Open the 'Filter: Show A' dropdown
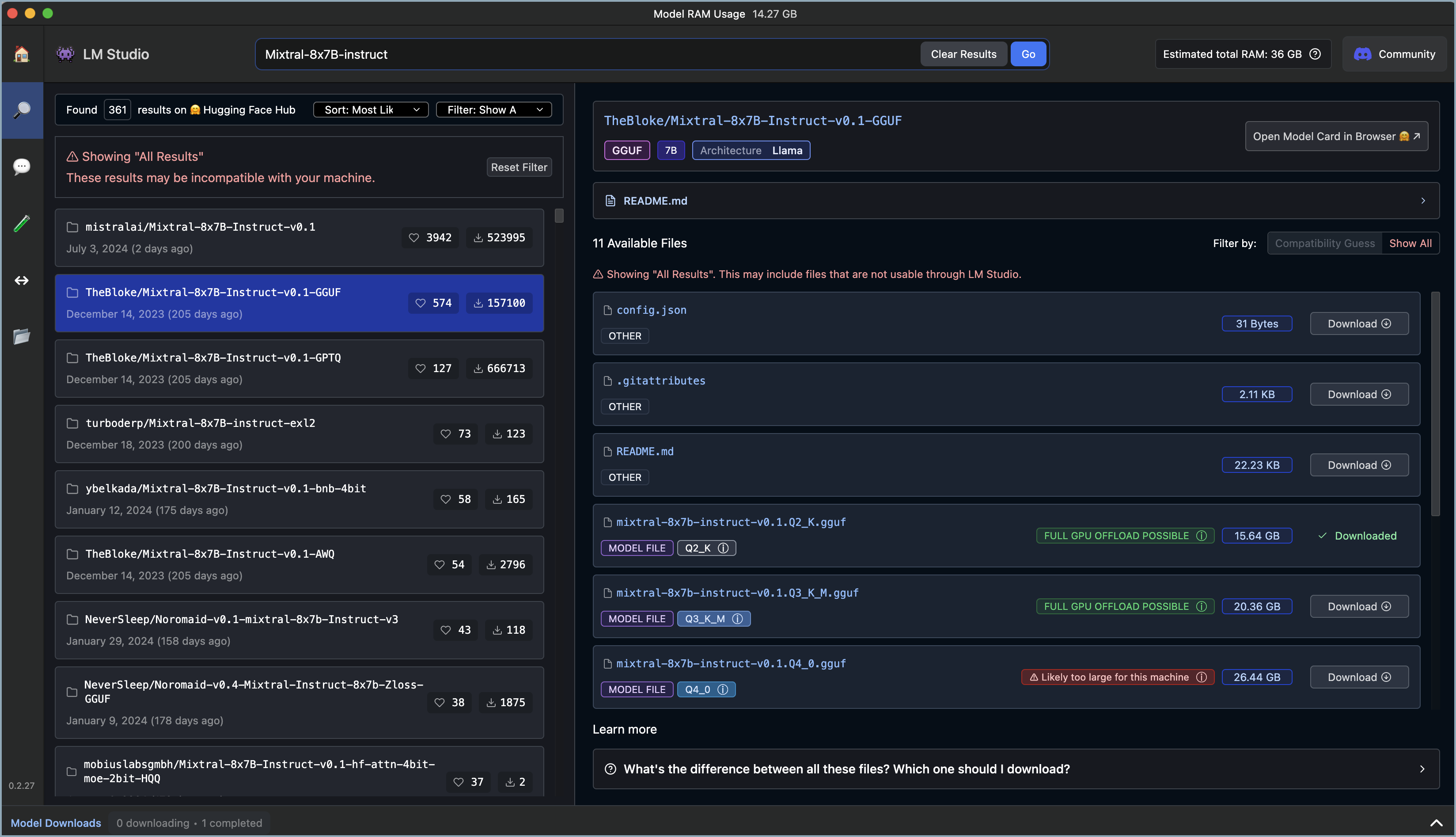 (493, 109)
